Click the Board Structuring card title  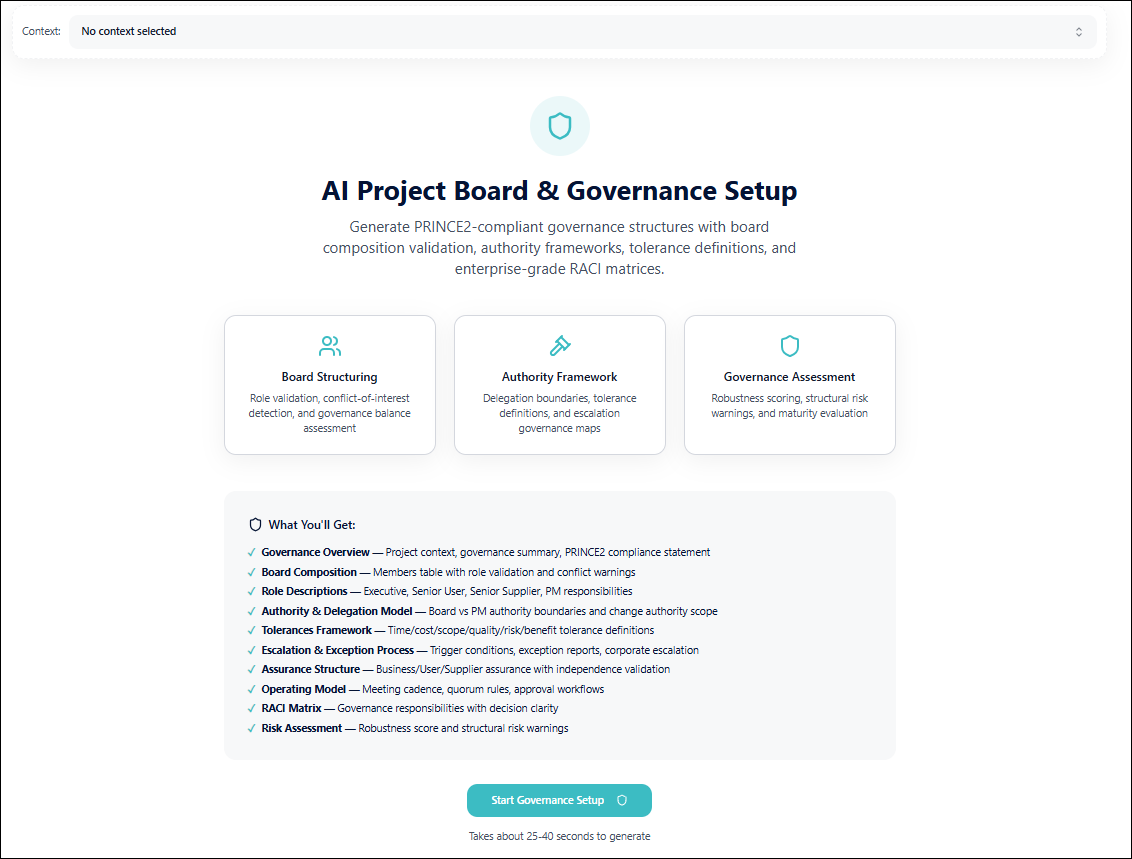click(x=329, y=377)
